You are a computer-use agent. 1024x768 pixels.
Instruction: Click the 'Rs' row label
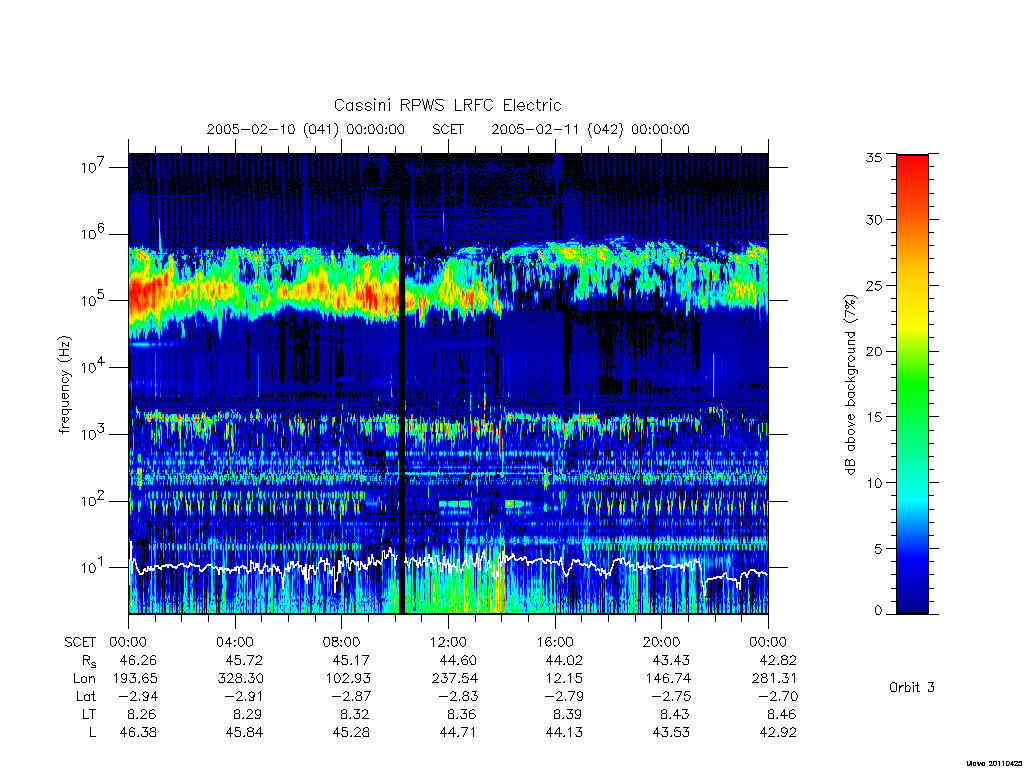pos(88,661)
